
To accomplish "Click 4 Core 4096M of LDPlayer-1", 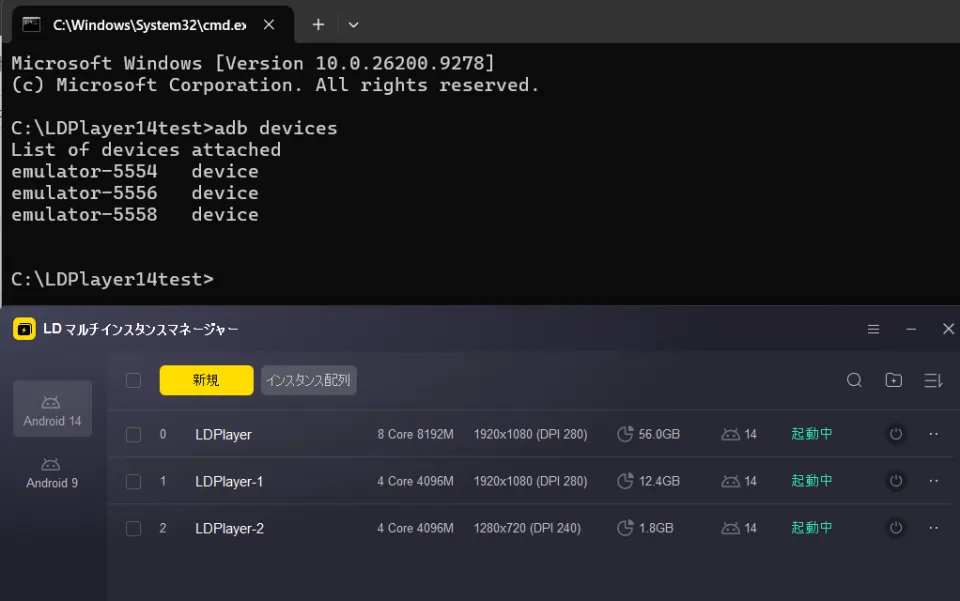I will (x=415, y=481).
